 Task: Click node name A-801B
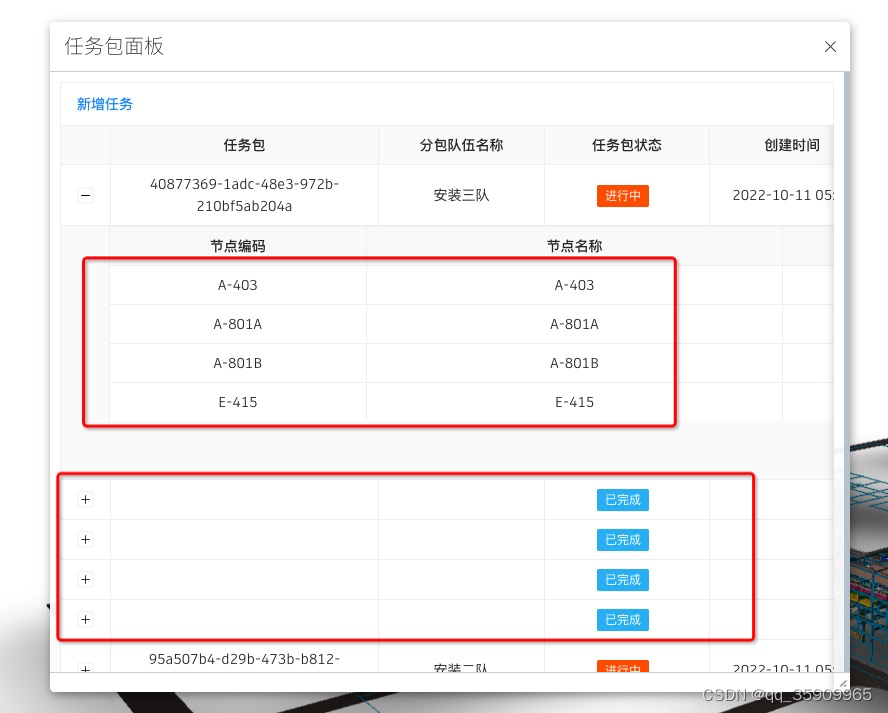coord(574,363)
